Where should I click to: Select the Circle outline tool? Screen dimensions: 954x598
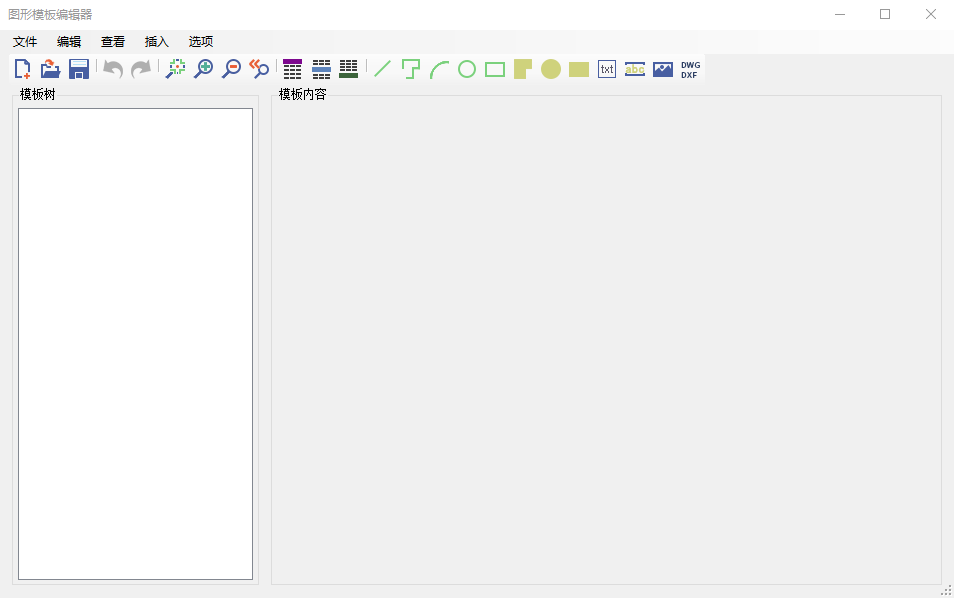click(467, 69)
